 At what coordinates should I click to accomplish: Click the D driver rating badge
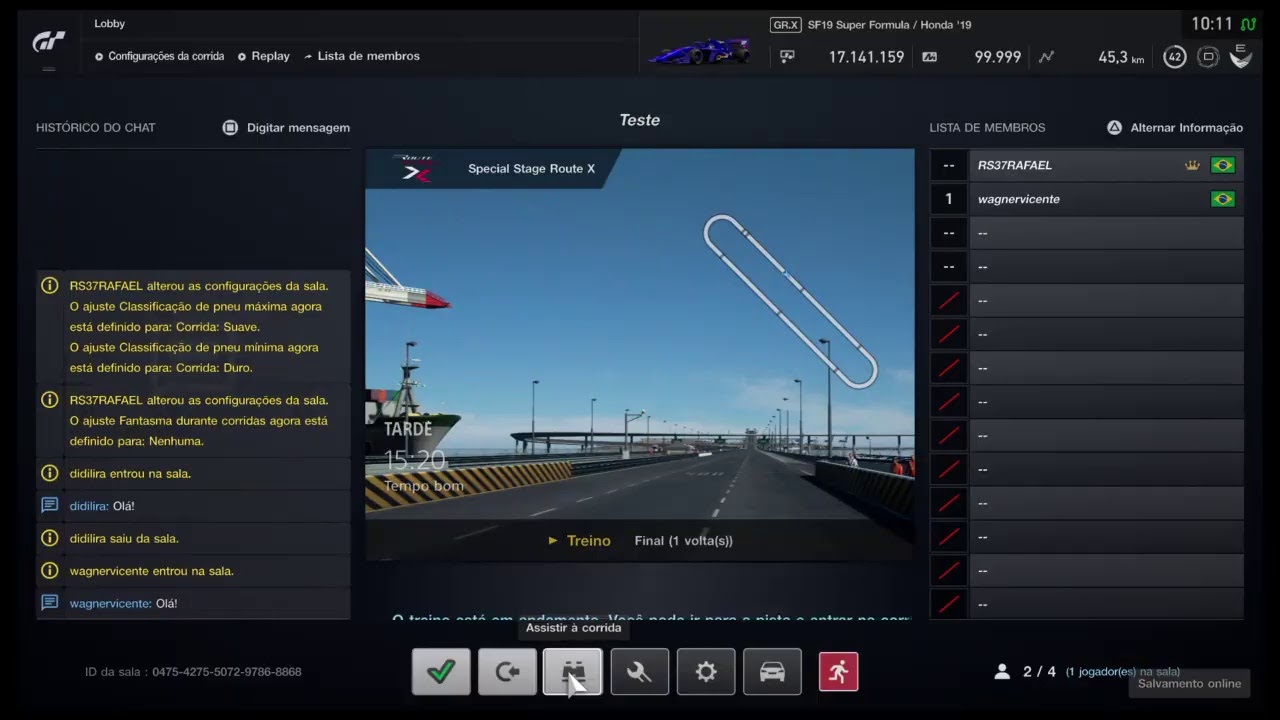pyautogui.click(x=1208, y=57)
